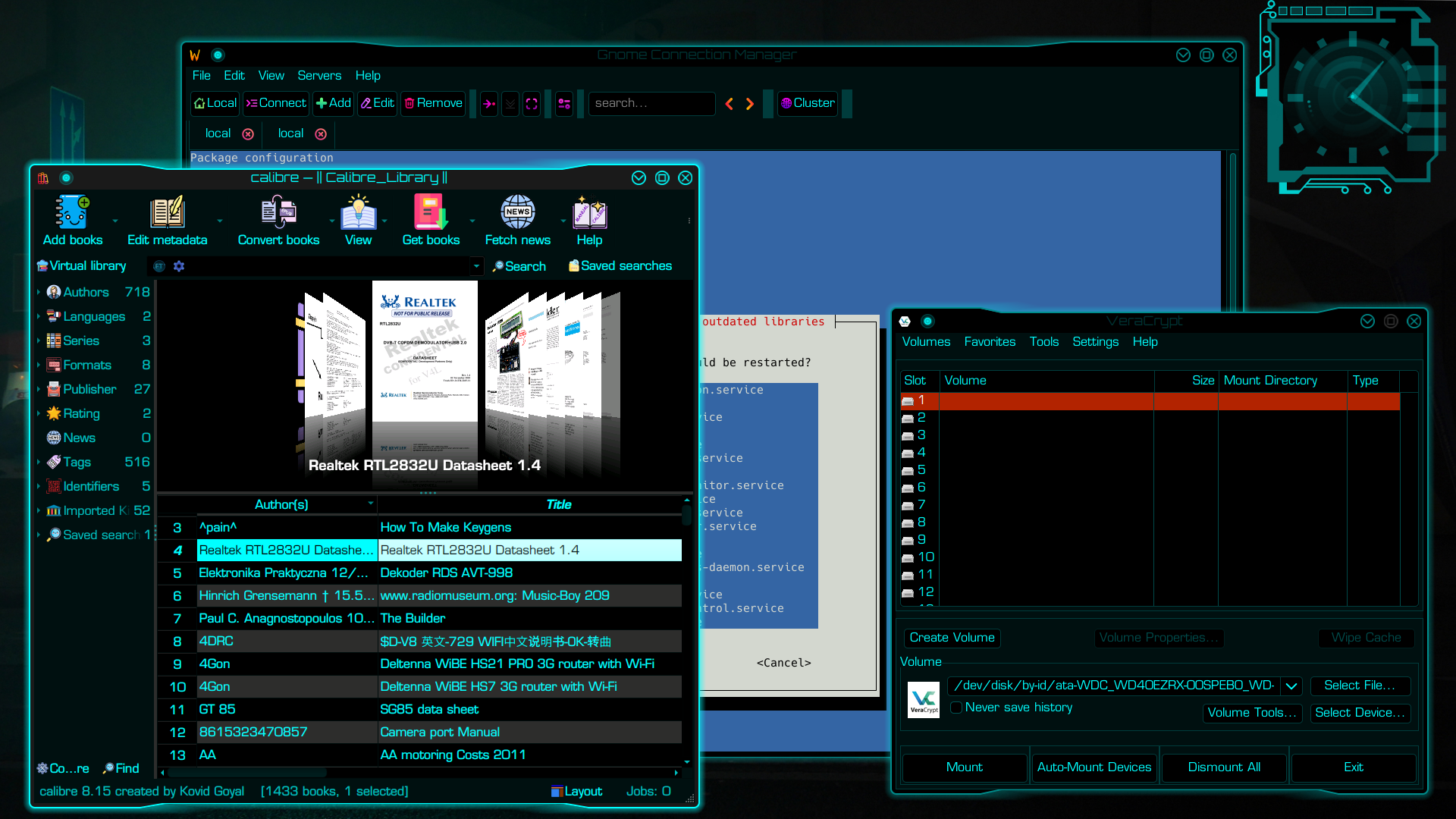Expand the Tags category tree
The image size is (1456, 819).
click(x=39, y=462)
